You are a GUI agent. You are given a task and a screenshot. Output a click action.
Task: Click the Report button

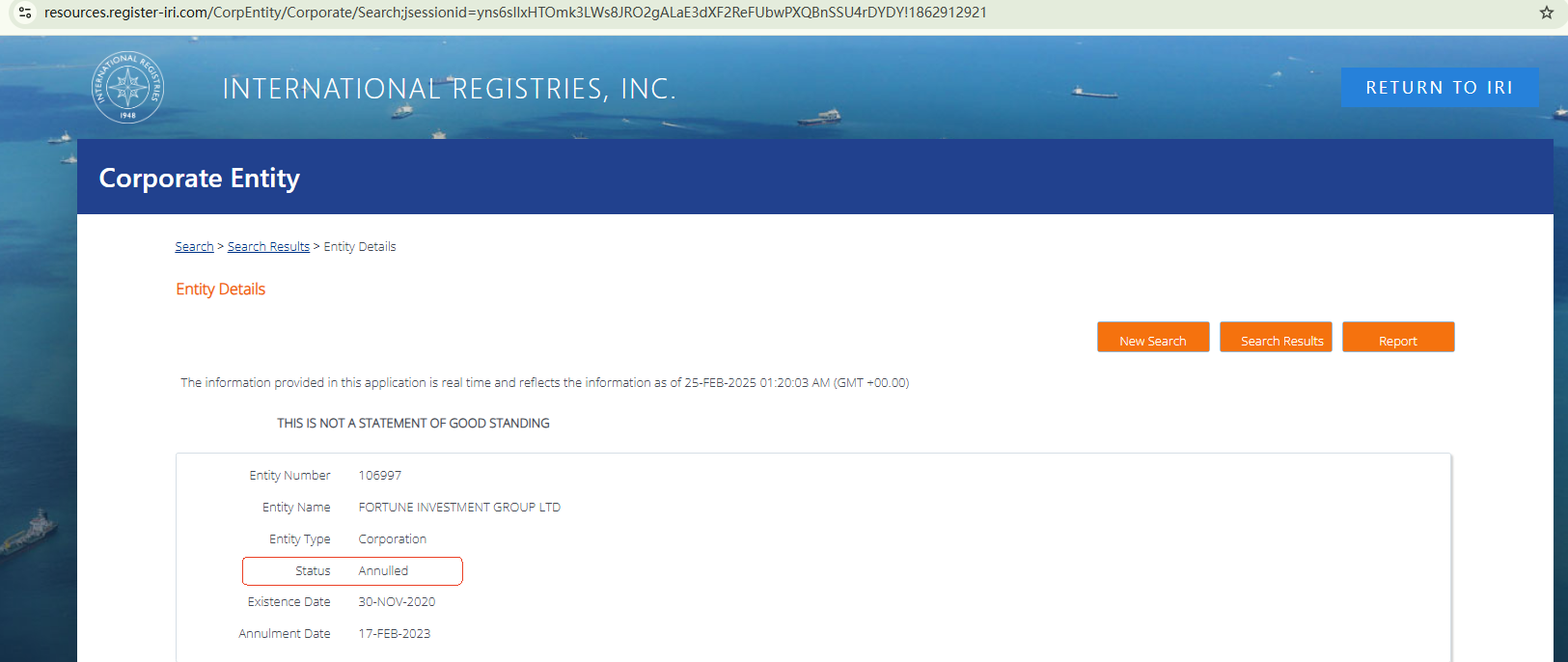[x=1398, y=337]
